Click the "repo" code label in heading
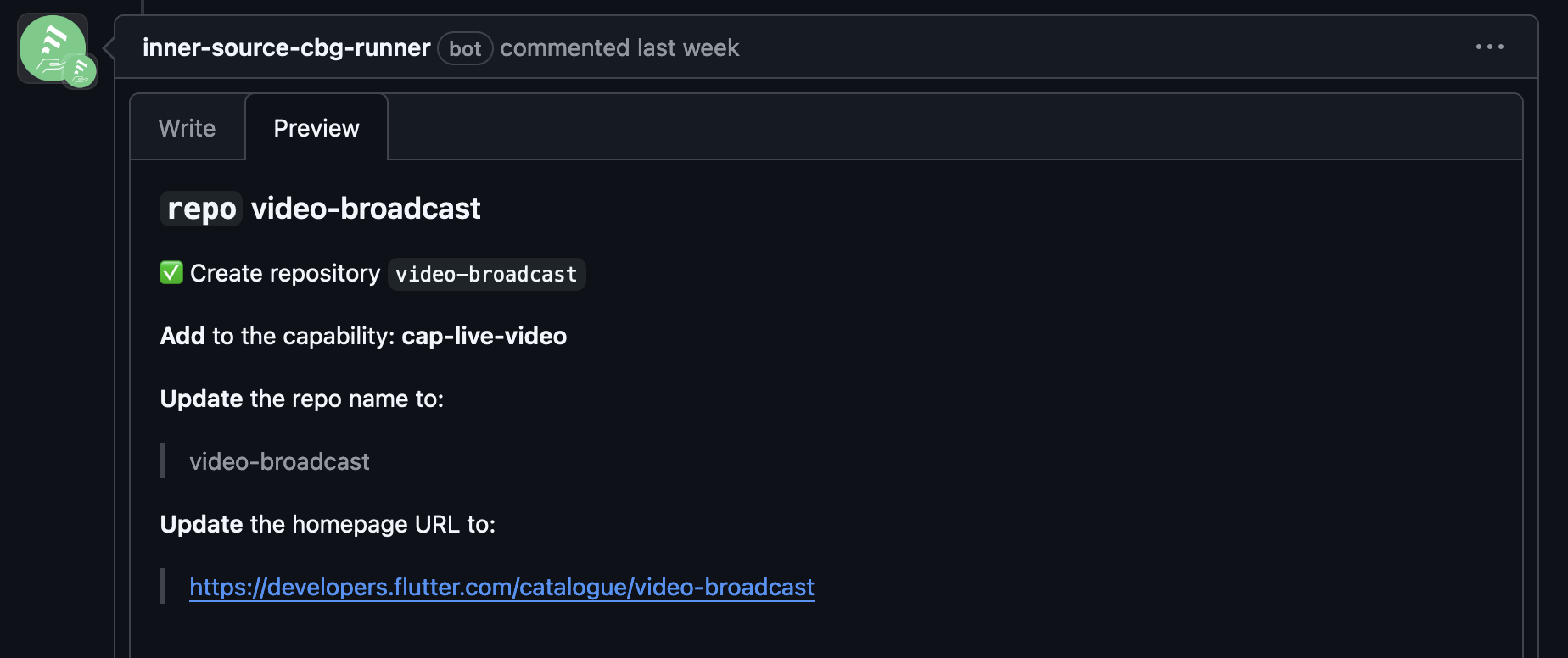Screen dimensions: 1568x658 tap(201, 209)
